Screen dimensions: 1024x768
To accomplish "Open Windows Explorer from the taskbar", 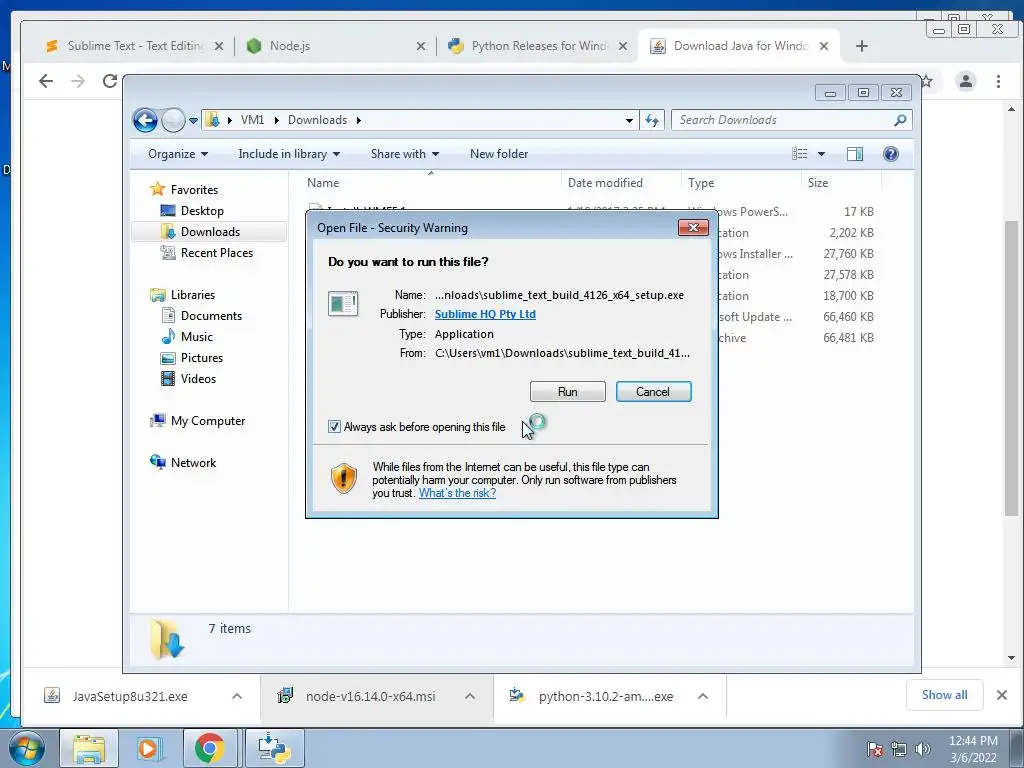I will pos(89,748).
